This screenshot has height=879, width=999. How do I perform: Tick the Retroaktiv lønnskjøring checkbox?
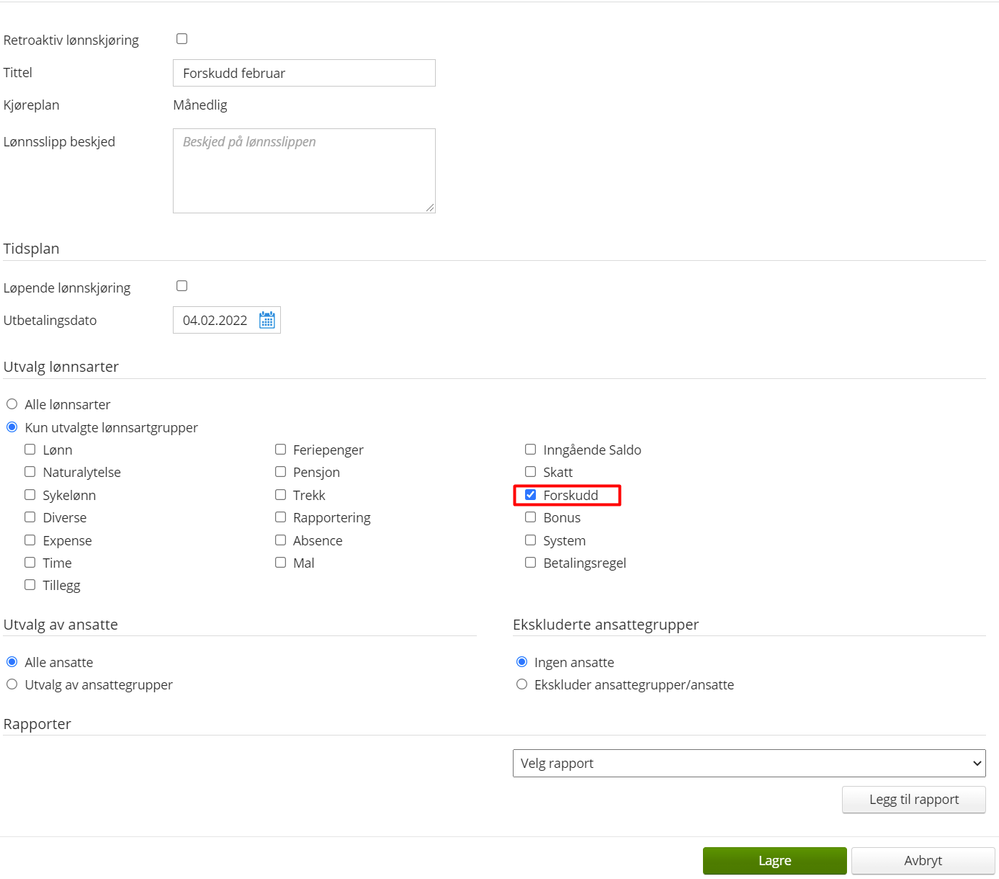182,39
